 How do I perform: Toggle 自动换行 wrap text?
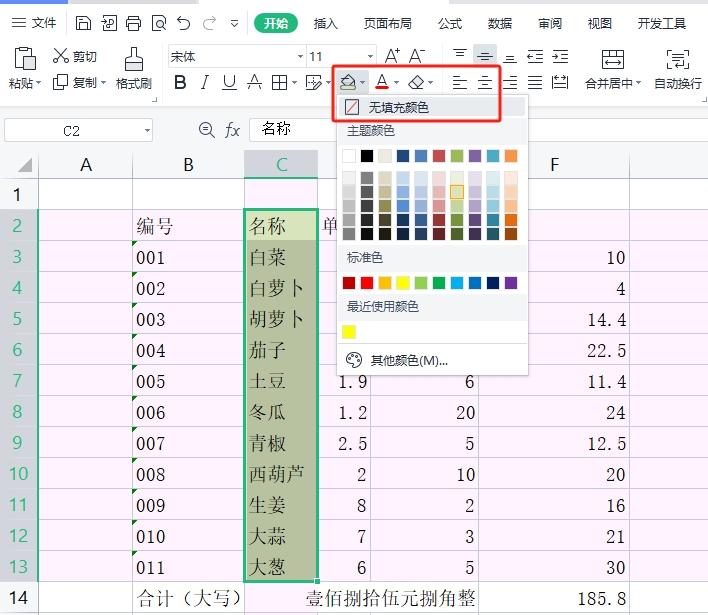(x=678, y=68)
